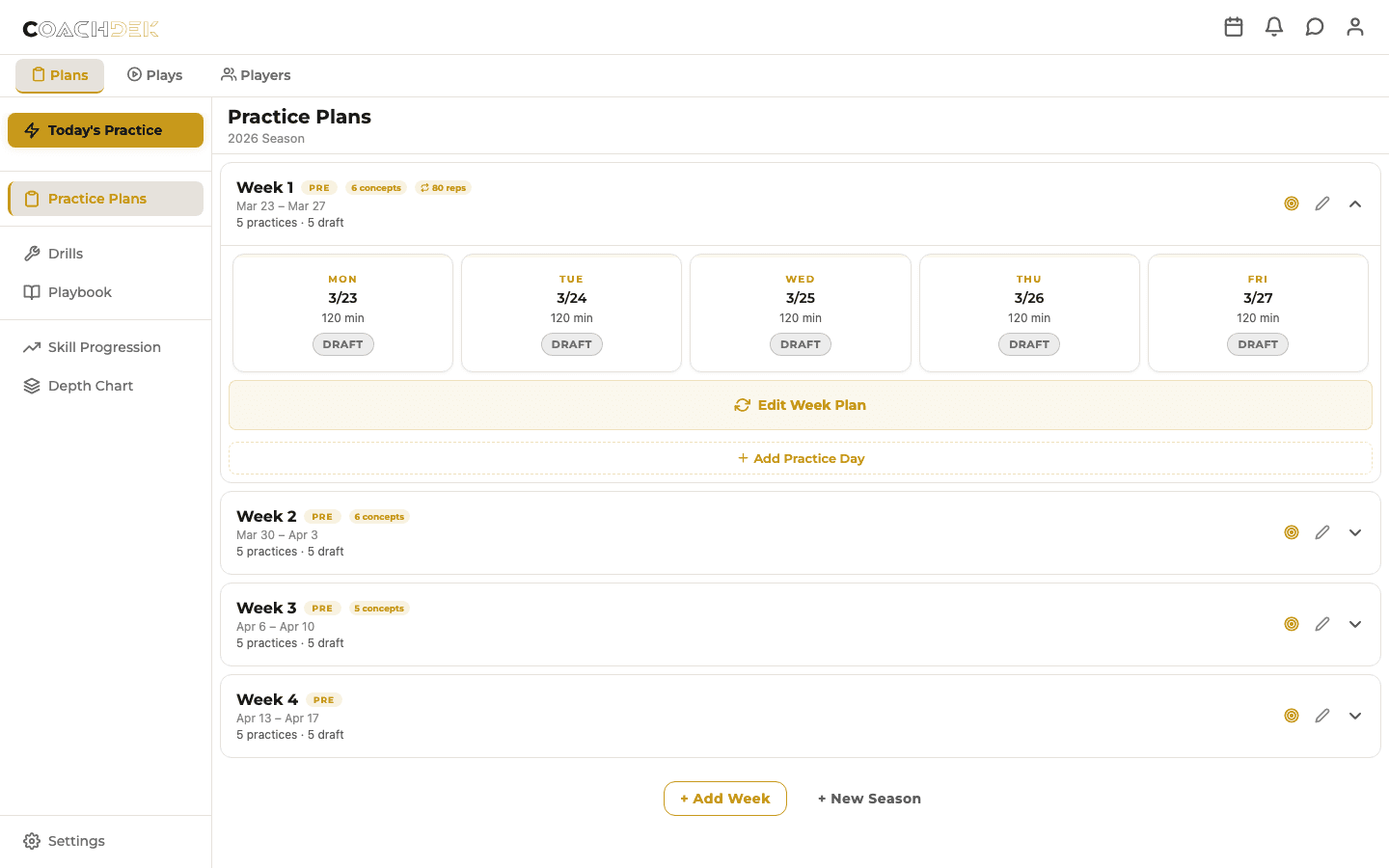Viewport: 1389px width, 868px height.
Task: Switch to the Plays tab
Action: click(154, 74)
